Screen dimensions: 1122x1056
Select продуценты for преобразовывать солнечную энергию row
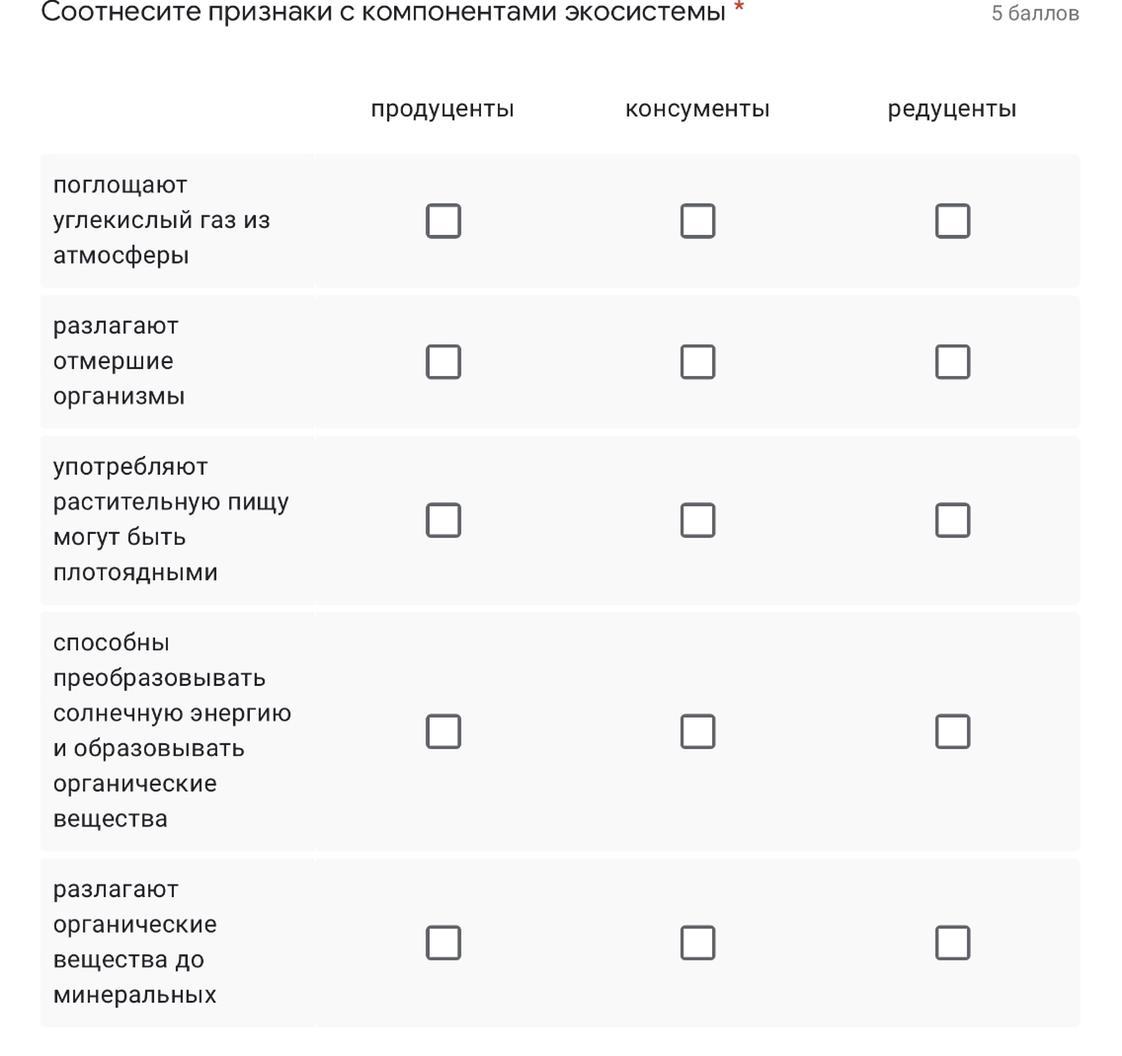click(x=443, y=731)
